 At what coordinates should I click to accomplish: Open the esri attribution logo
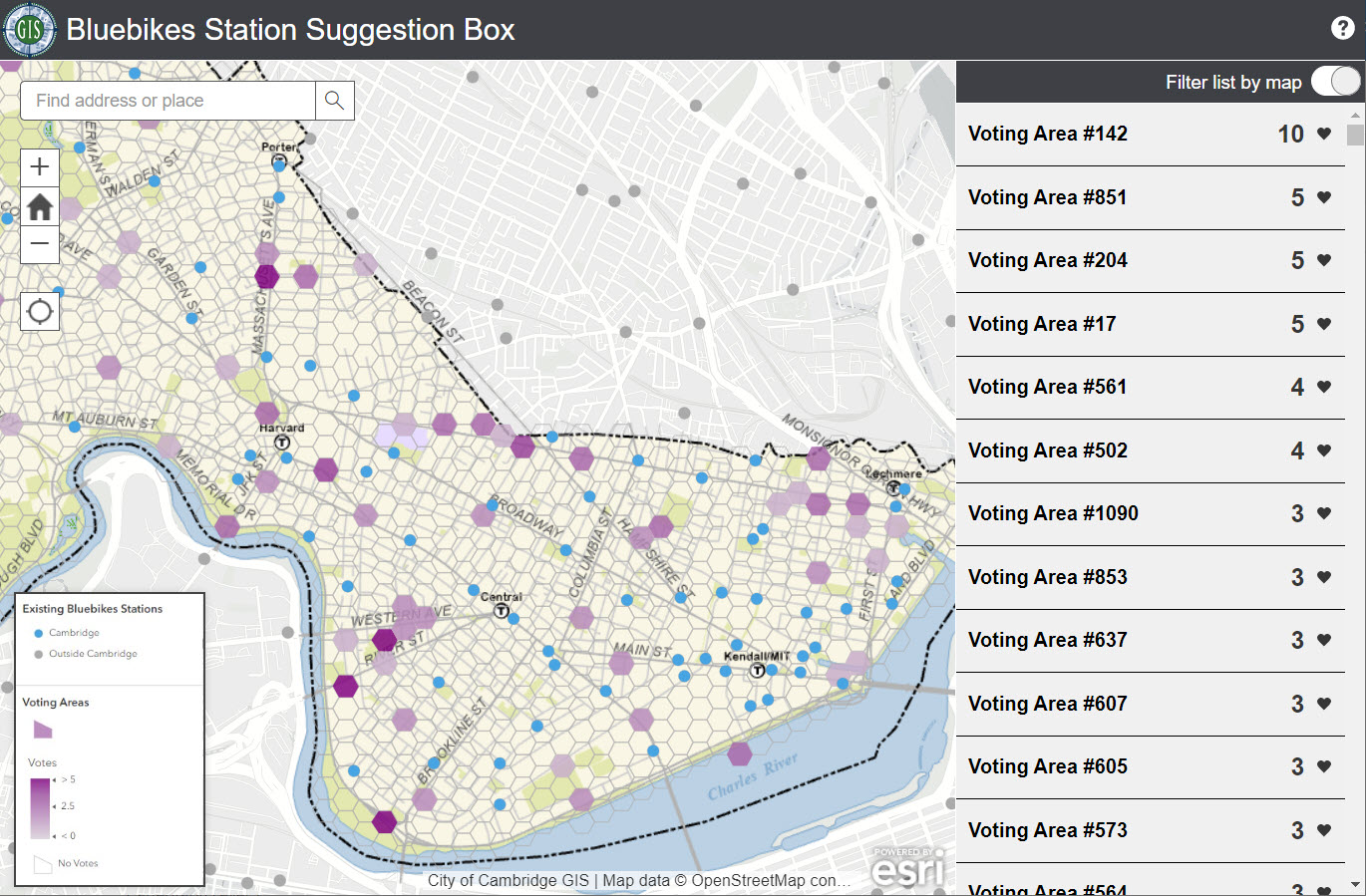point(905,868)
